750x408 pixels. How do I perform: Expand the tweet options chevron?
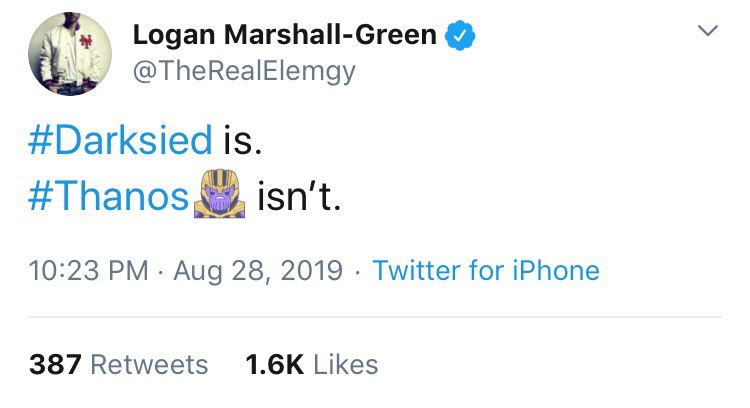pyautogui.click(x=707, y=32)
